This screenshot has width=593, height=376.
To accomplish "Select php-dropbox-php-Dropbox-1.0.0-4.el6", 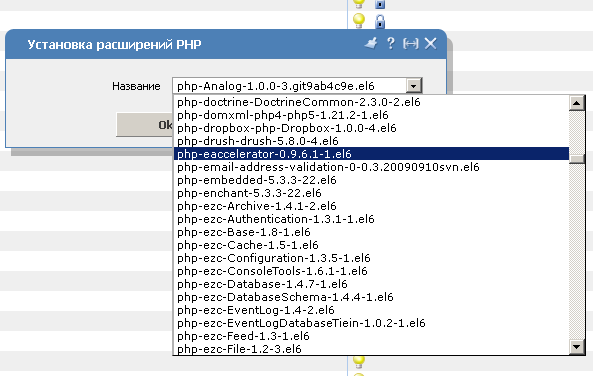I will click(x=371, y=128).
